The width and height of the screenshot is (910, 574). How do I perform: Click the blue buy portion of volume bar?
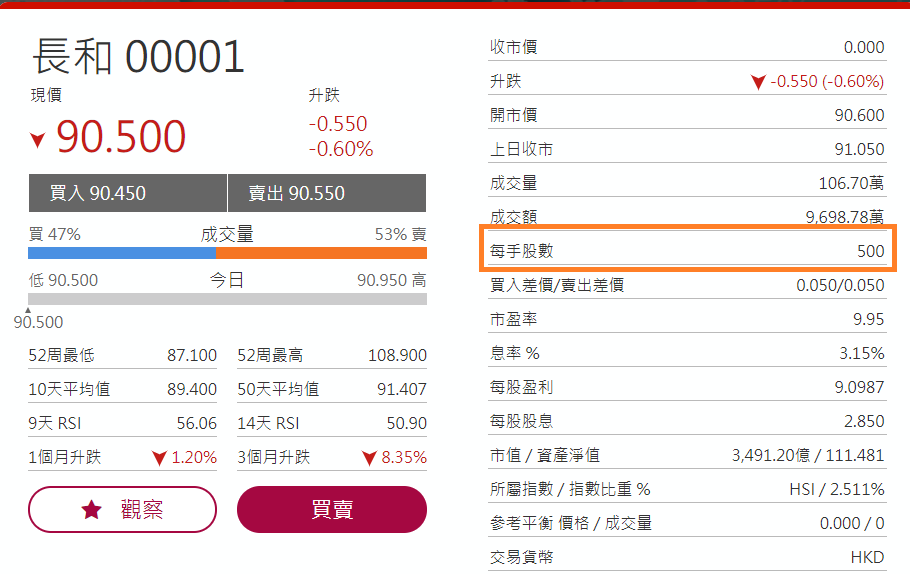[122, 253]
